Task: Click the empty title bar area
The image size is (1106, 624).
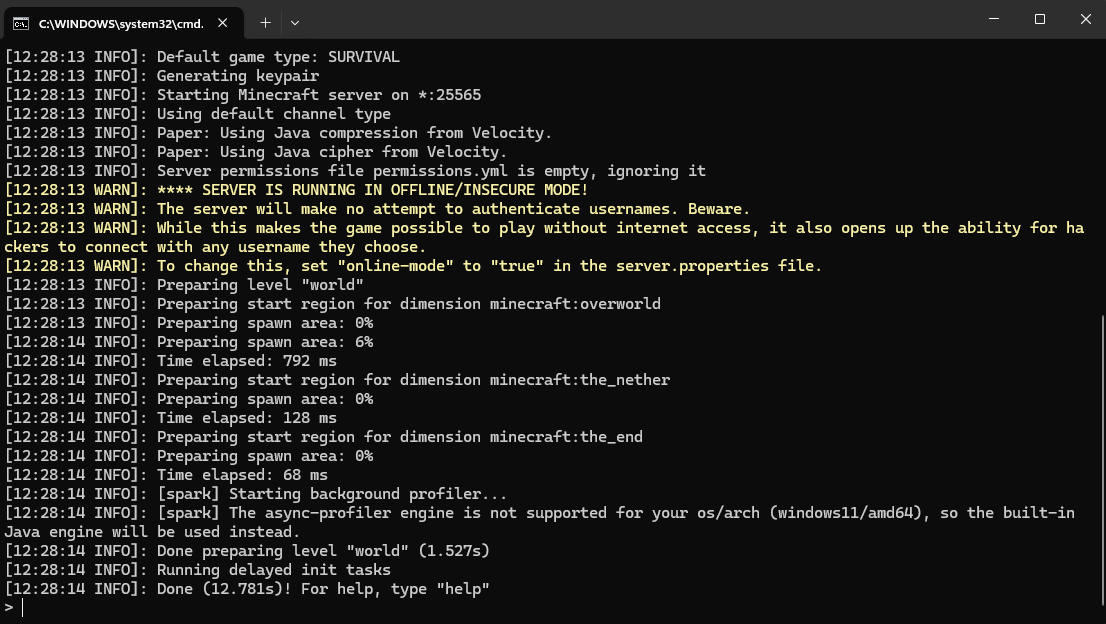Action: [x=635, y=20]
